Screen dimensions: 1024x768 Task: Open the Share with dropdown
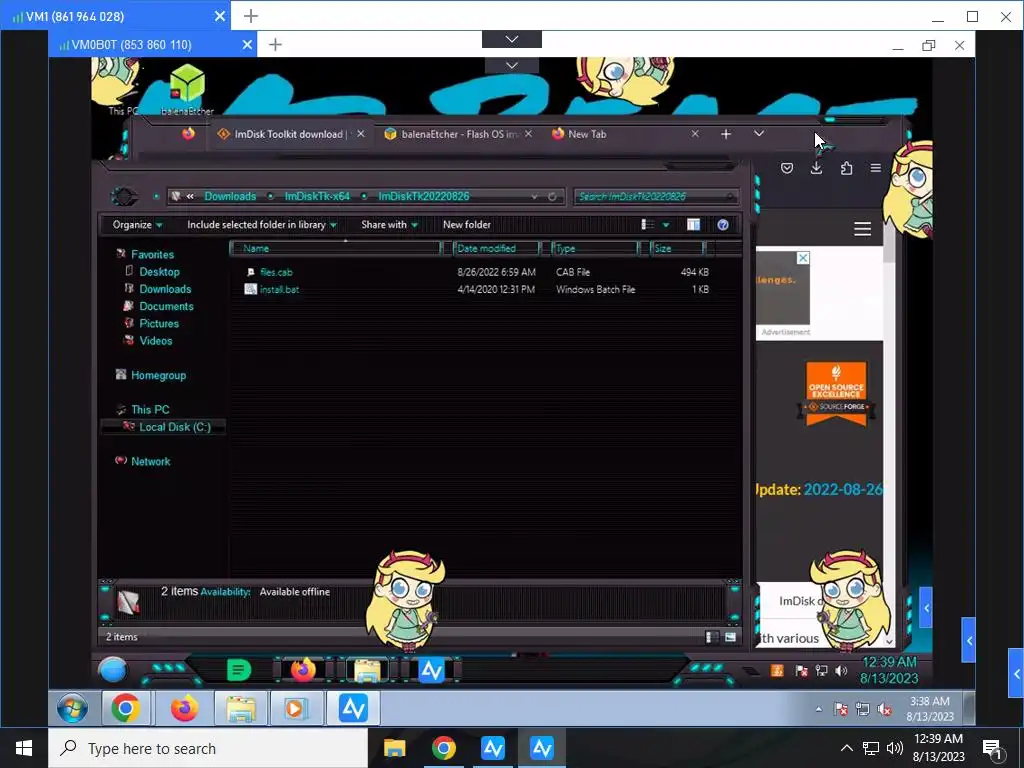point(389,225)
